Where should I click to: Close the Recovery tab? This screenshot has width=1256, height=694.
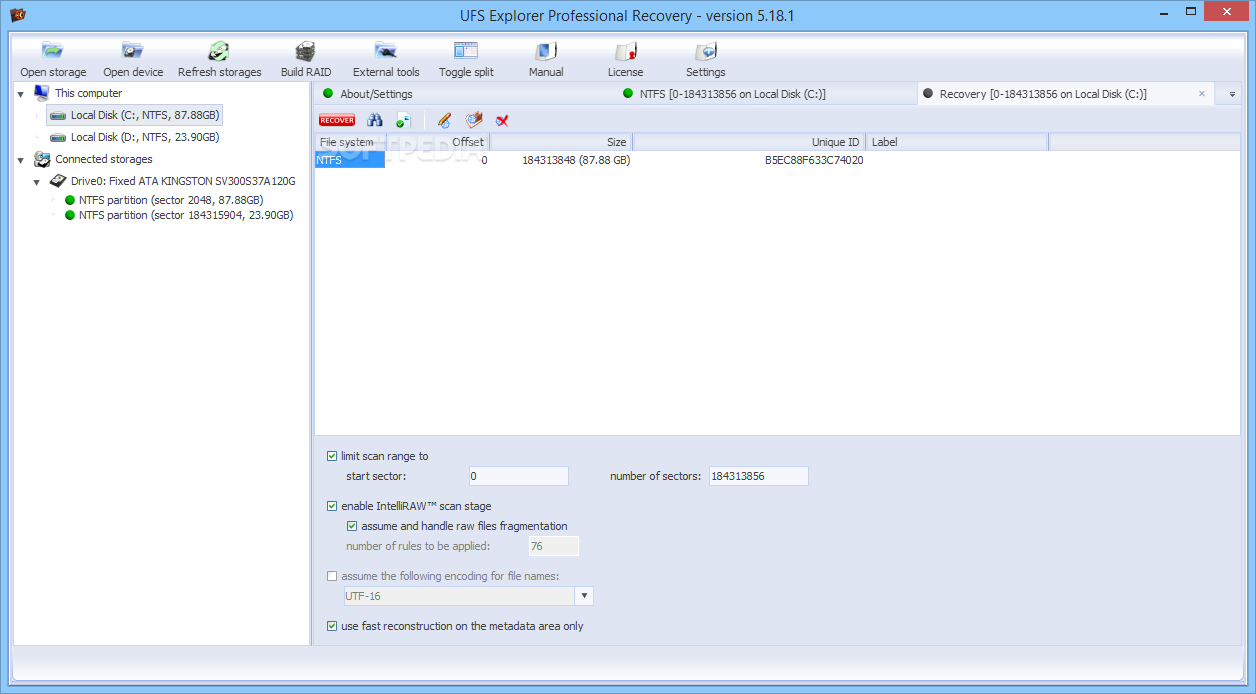[1202, 94]
